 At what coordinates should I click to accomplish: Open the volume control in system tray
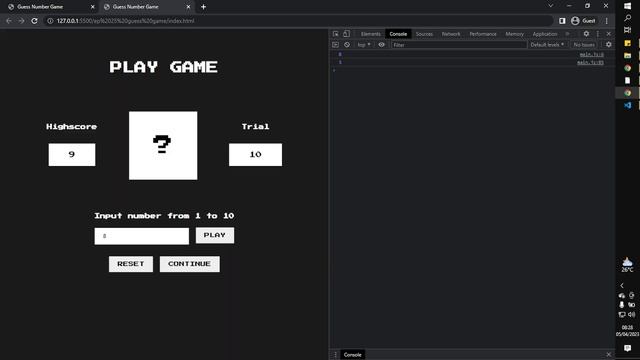[631, 314]
